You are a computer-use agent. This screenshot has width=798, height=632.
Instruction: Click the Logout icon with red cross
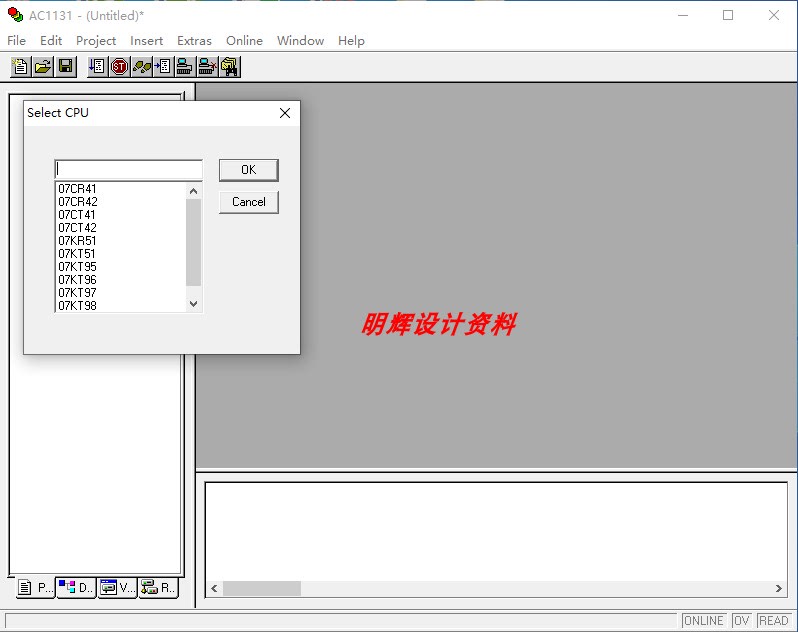207,67
